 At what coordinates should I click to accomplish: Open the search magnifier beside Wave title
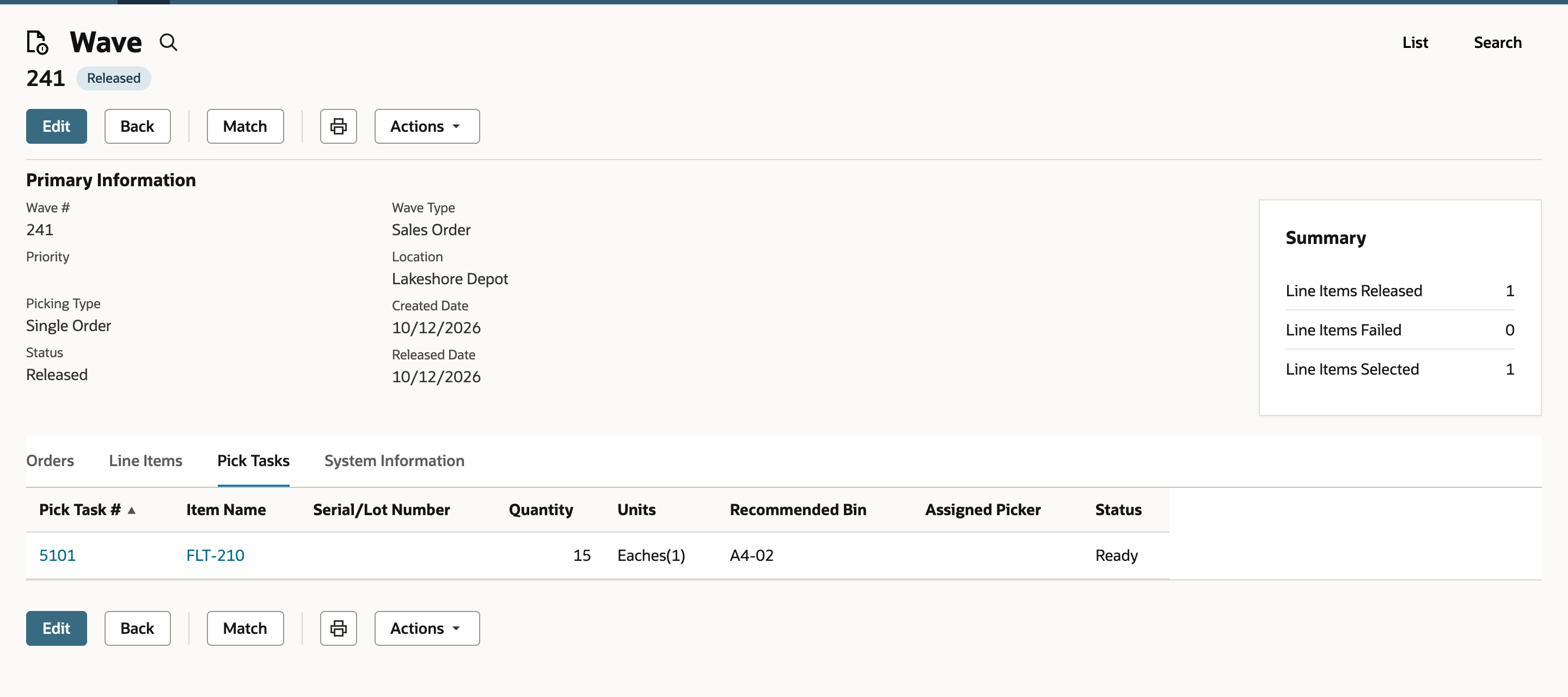click(169, 42)
